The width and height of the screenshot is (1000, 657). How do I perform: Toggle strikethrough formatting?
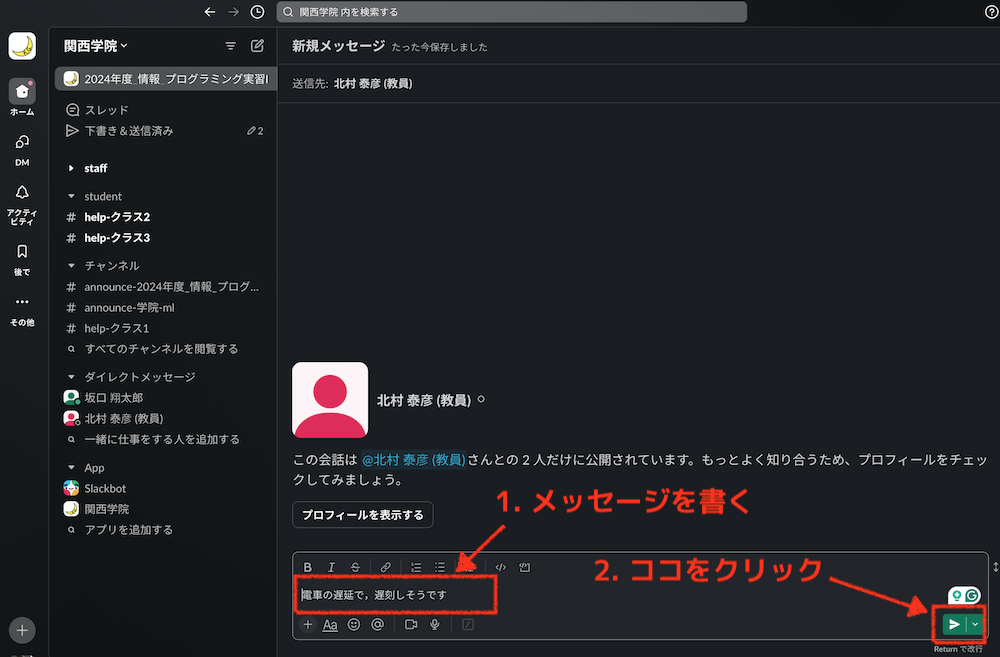355,567
